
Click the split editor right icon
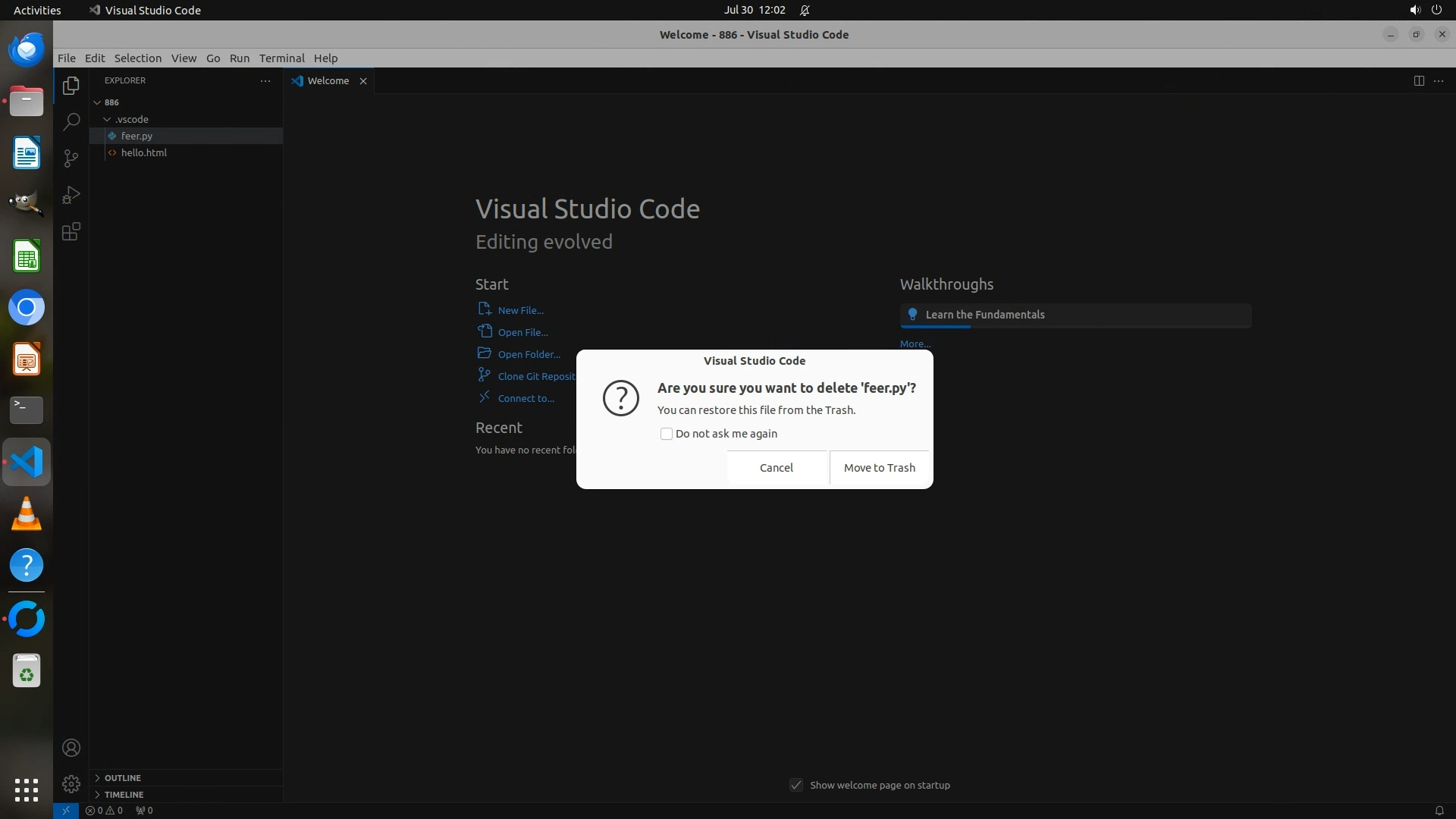tap(1418, 80)
